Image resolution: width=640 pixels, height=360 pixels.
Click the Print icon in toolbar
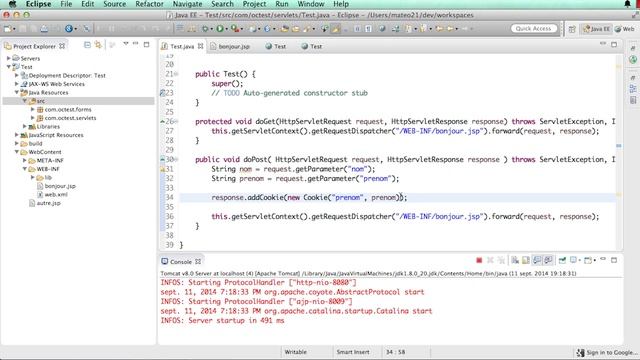(x=44, y=29)
